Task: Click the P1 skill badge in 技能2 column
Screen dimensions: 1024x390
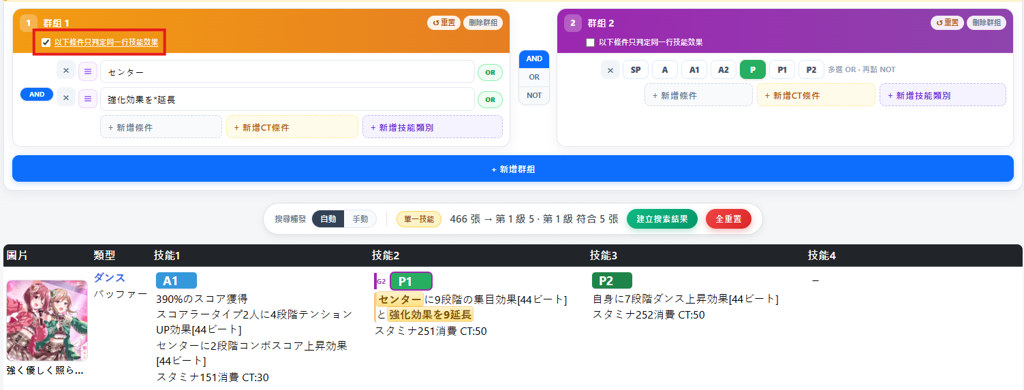Action: (411, 281)
